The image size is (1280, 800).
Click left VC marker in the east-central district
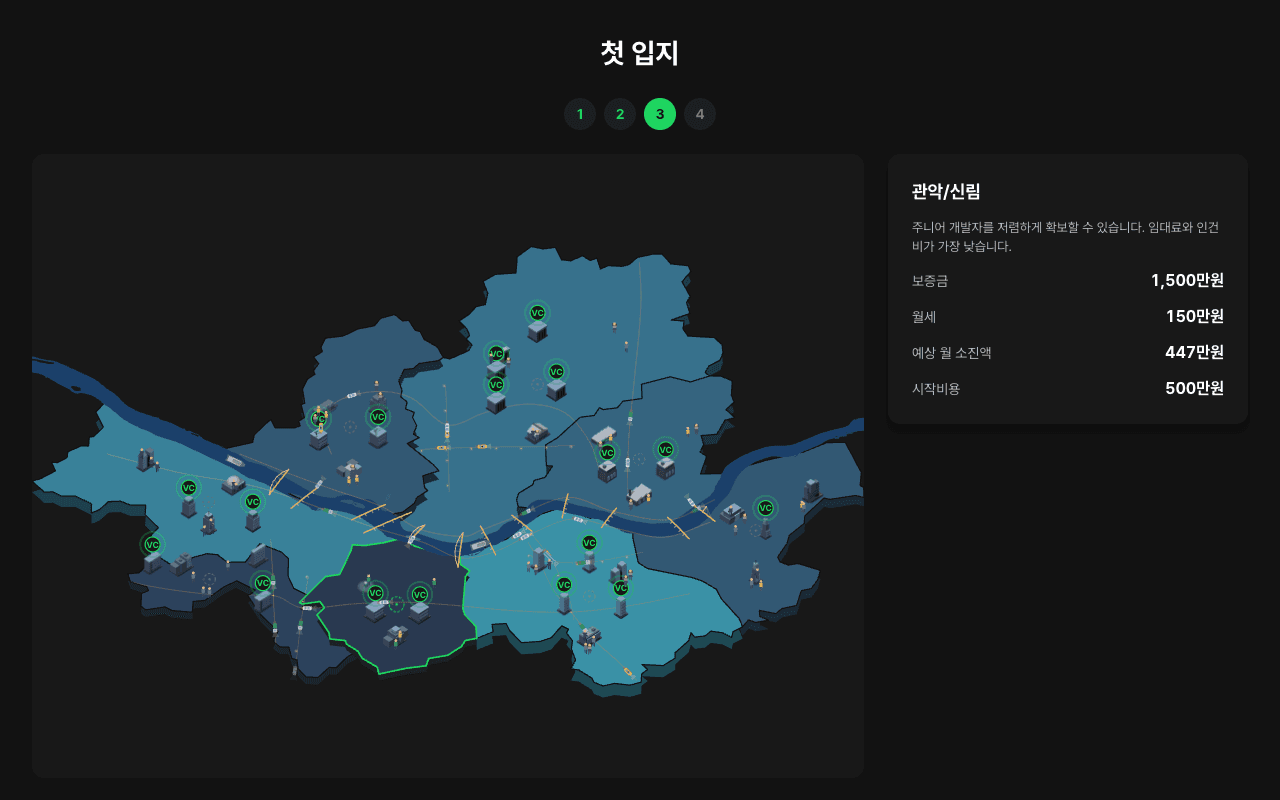pyautogui.click(x=607, y=453)
